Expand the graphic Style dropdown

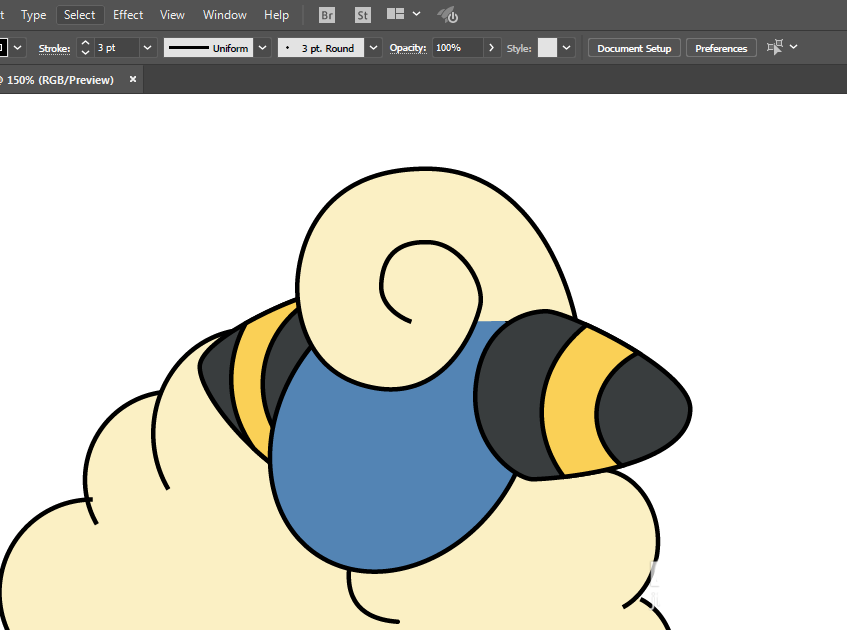[566, 48]
